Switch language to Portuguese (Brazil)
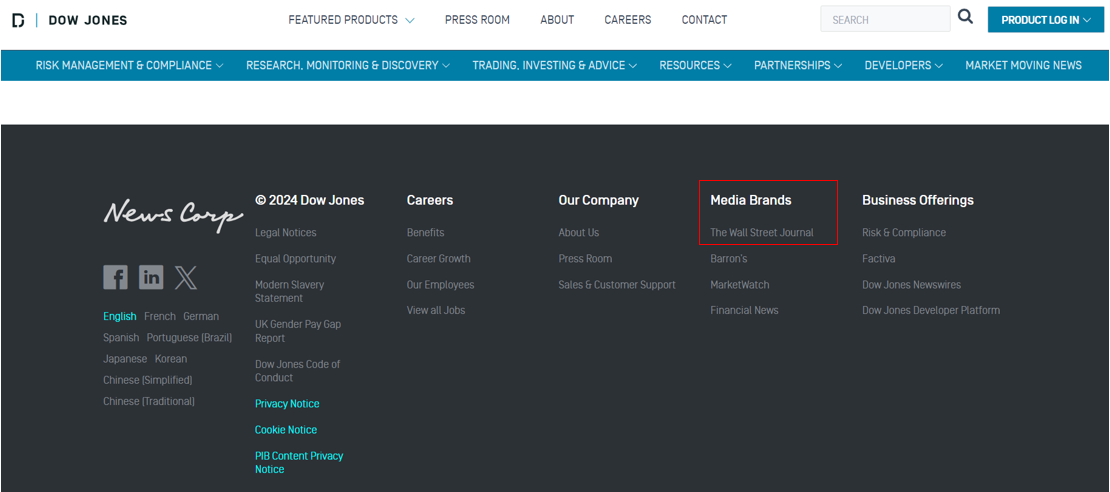Viewport: 1110px width, 492px height. tap(189, 338)
